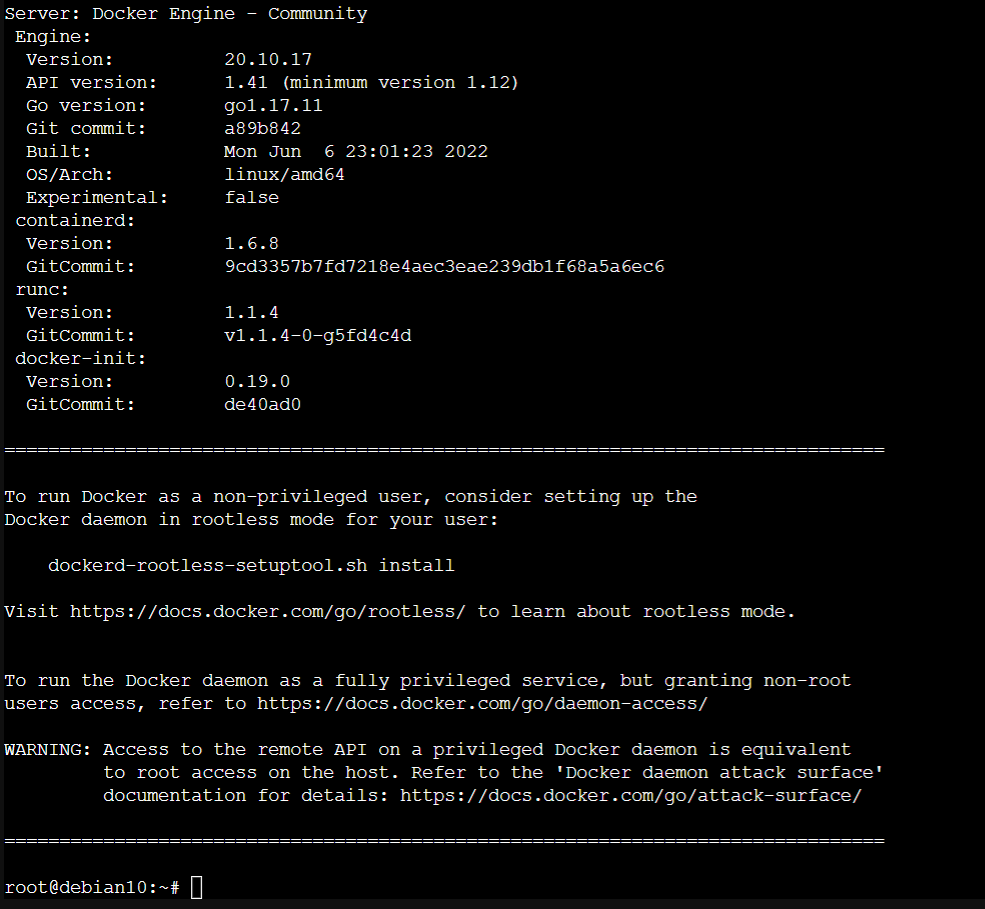The width and height of the screenshot is (985, 909).
Task: Click the OS/Arch value linux/amd64
Action: (x=285, y=175)
